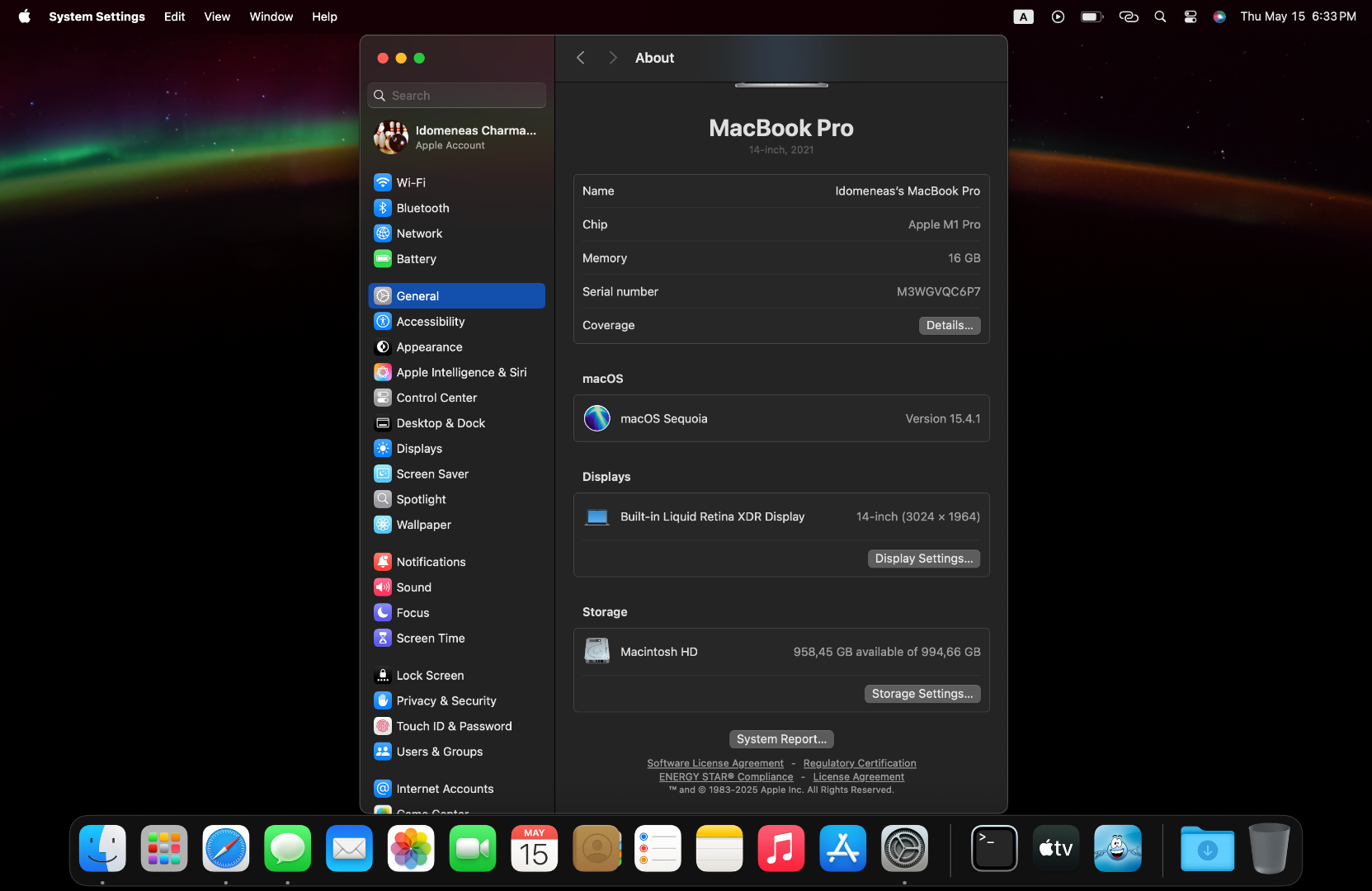This screenshot has height=891, width=1372.
Task: Open the Apple Account profile
Action: point(456,137)
